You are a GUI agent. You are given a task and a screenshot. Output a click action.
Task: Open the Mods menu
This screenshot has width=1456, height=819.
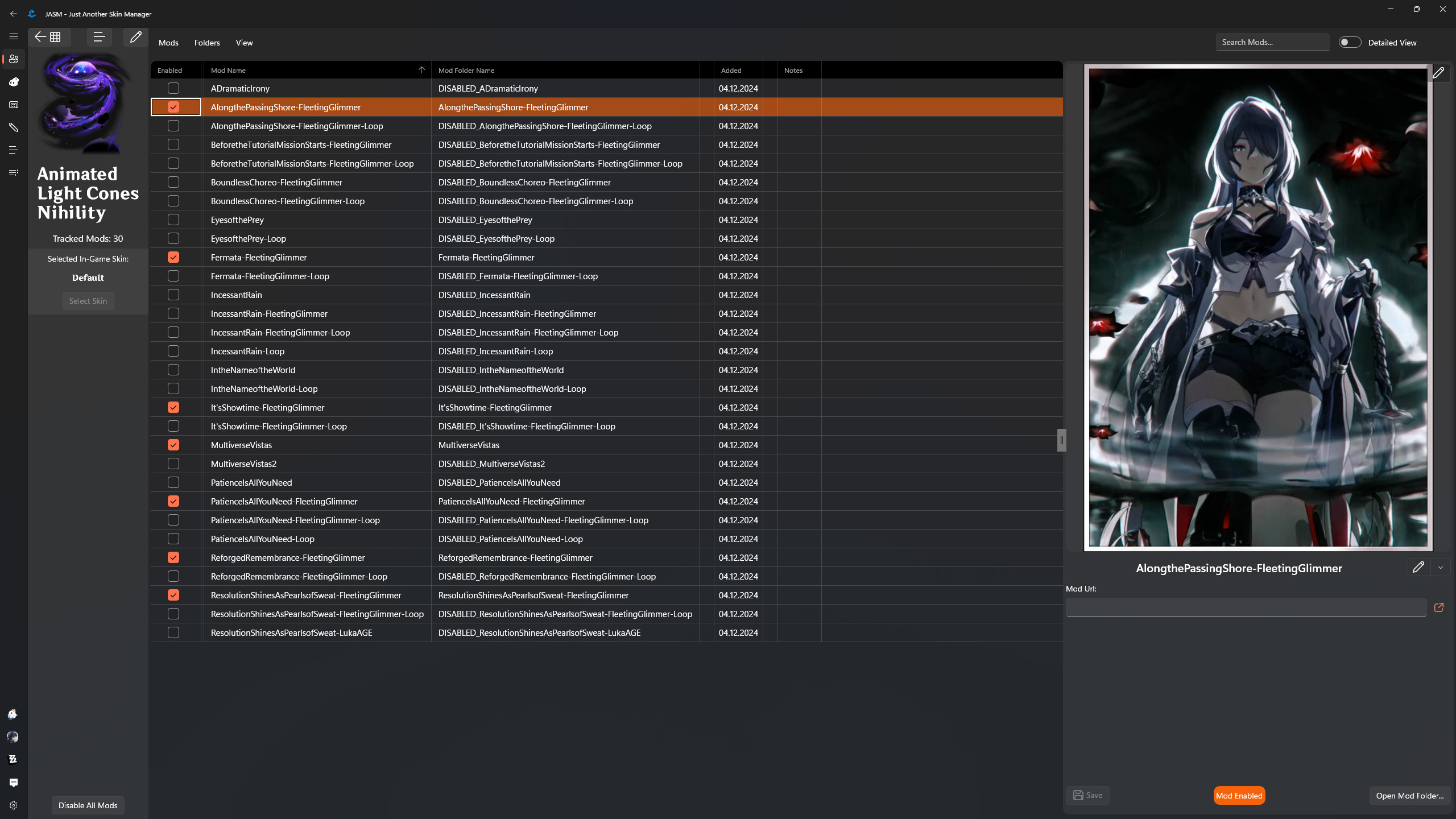pyautogui.click(x=168, y=43)
